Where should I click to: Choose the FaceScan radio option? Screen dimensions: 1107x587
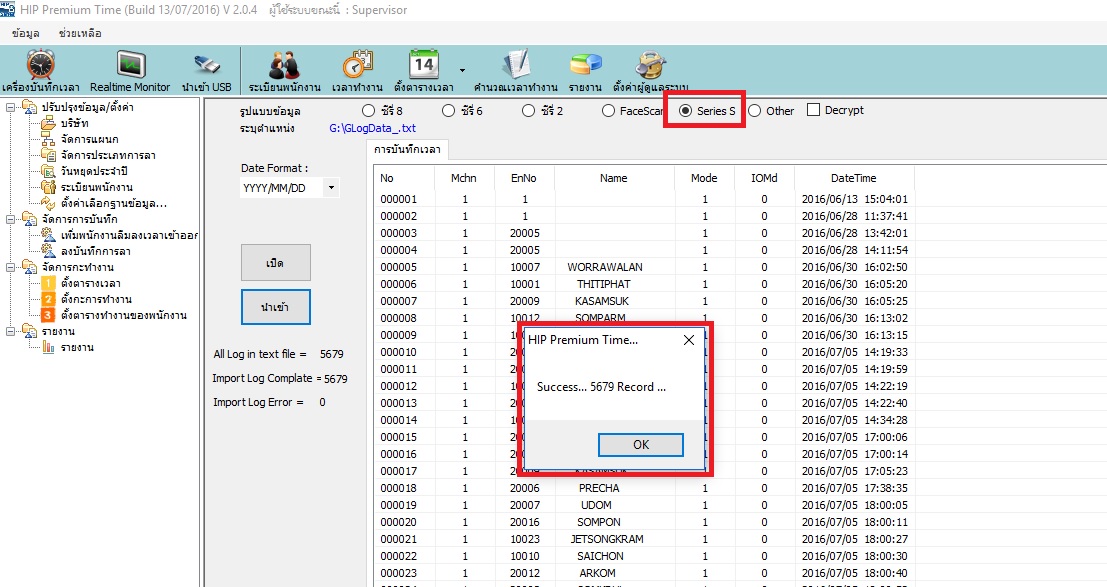[x=609, y=111]
